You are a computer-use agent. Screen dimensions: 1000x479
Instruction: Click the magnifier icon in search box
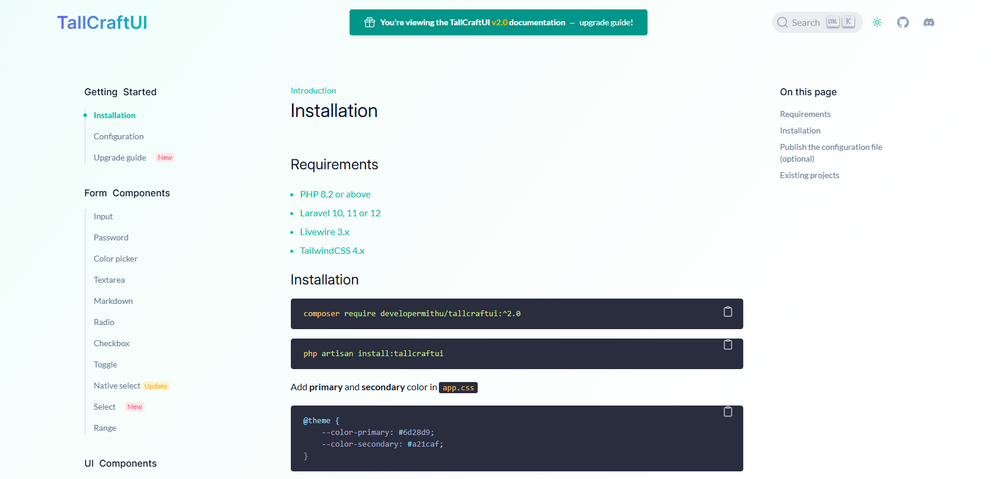783,22
